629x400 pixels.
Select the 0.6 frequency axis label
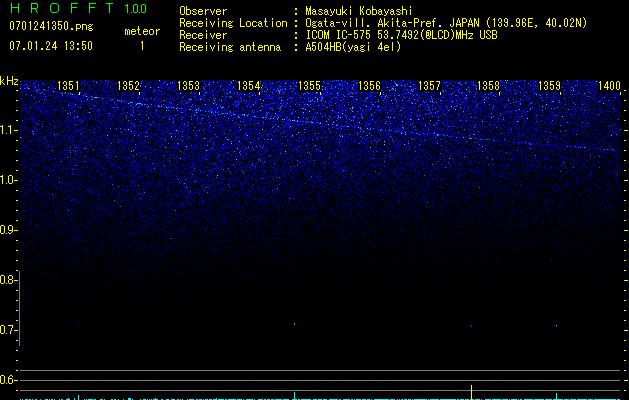click(x=9, y=380)
